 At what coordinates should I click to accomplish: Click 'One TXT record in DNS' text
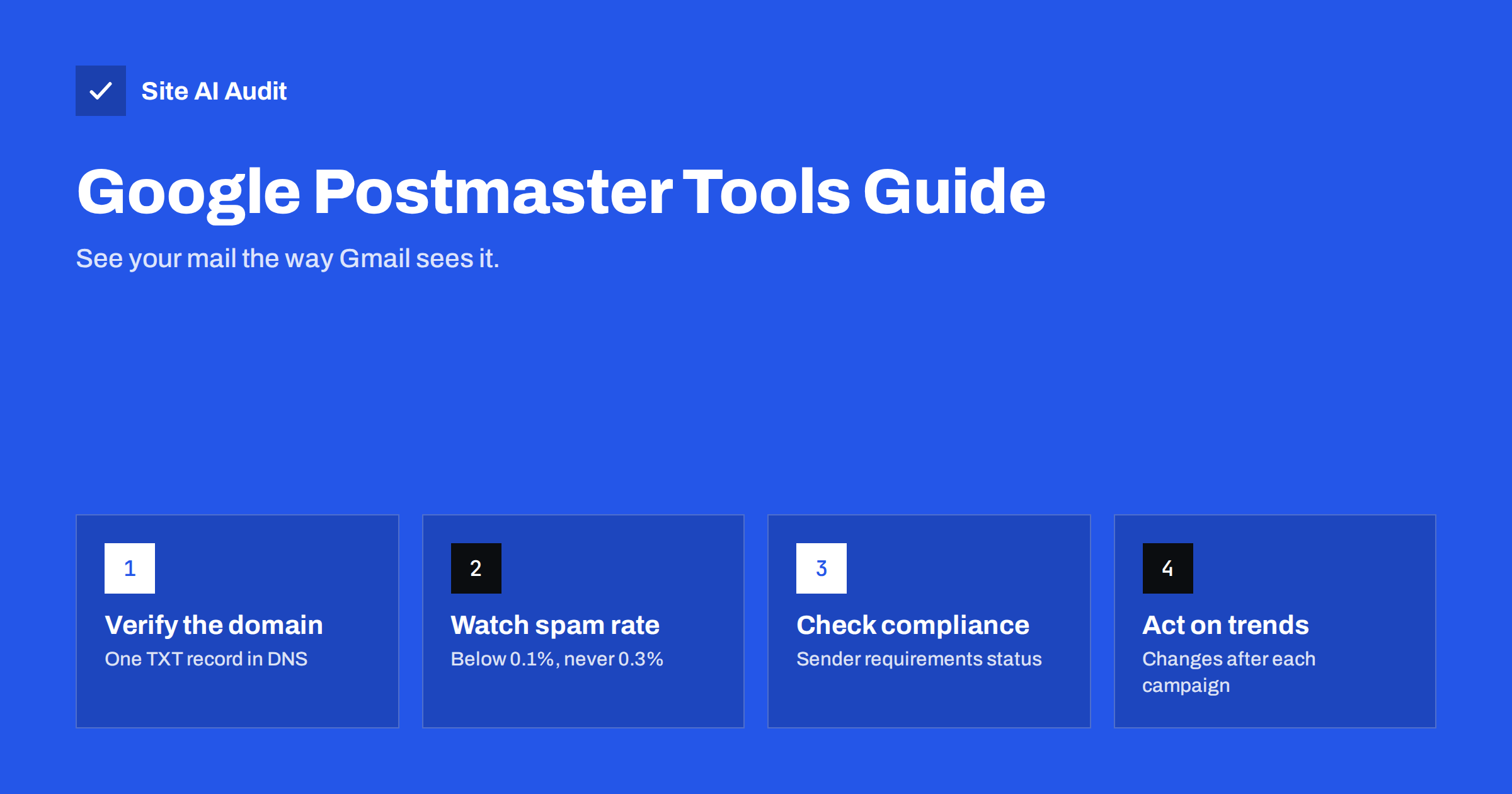[206, 659]
